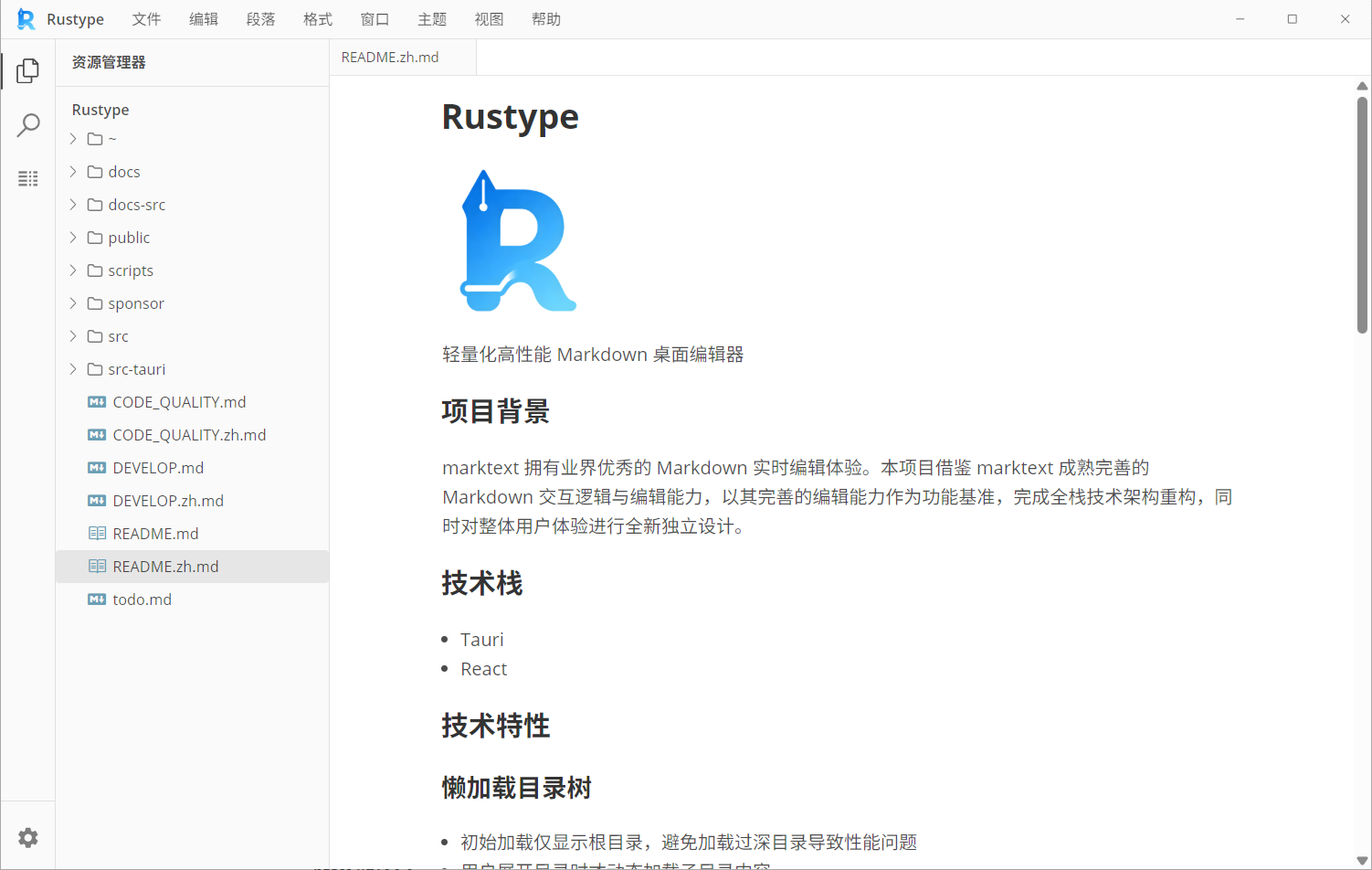Expand the docs-src folder chevron
Viewport: 1372px width, 870px height.
click(x=73, y=205)
